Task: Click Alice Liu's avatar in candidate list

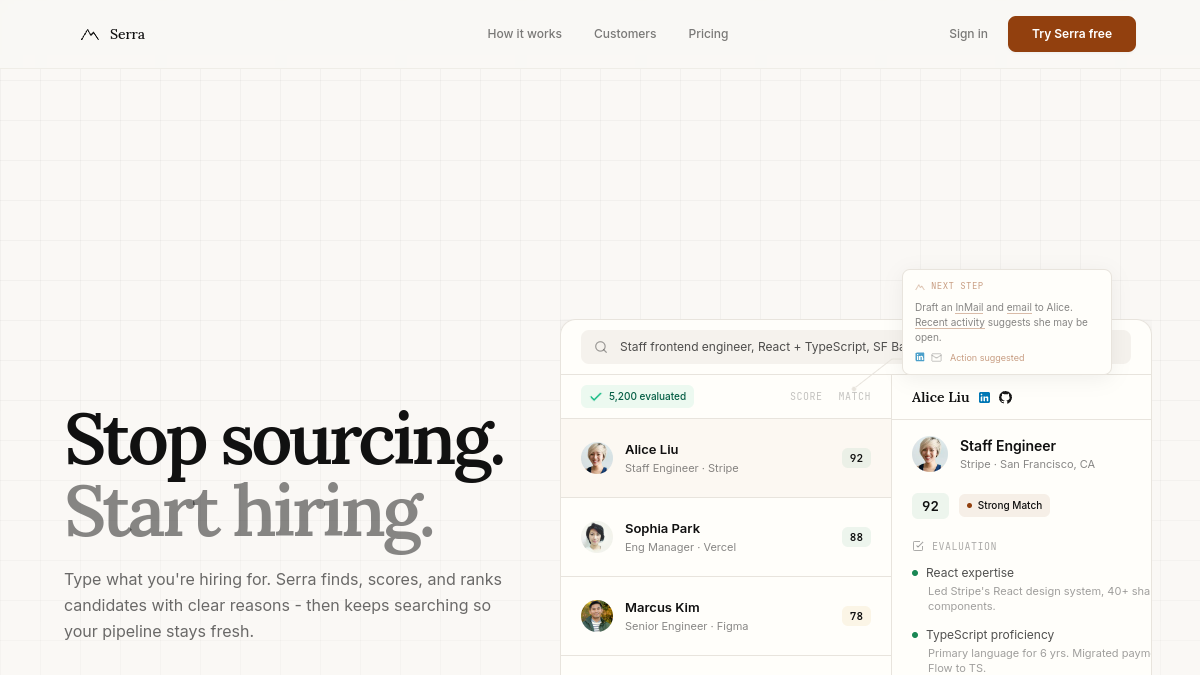Action: [597, 458]
